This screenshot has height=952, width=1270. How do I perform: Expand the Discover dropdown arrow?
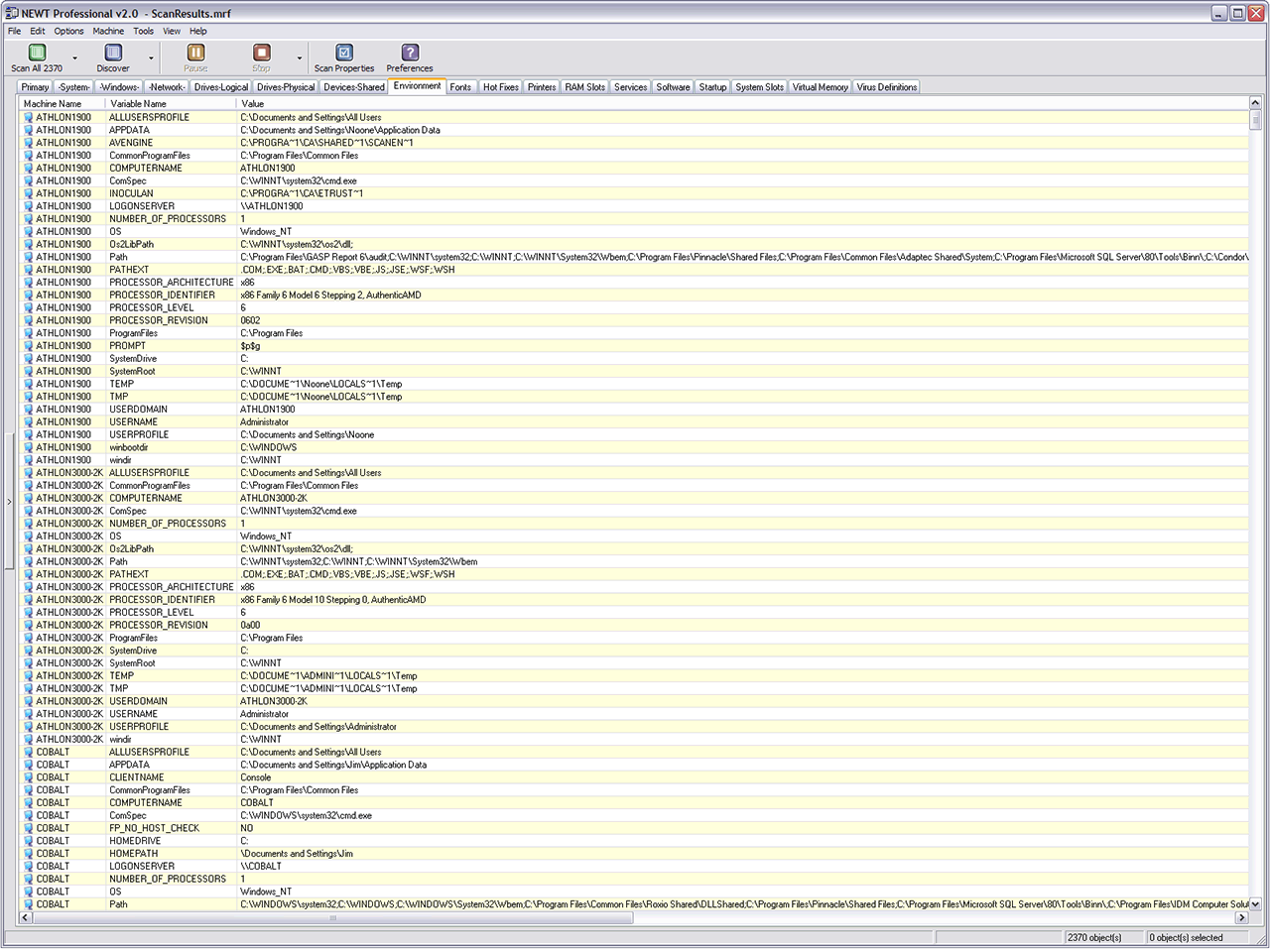pyautogui.click(x=151, y=59)
